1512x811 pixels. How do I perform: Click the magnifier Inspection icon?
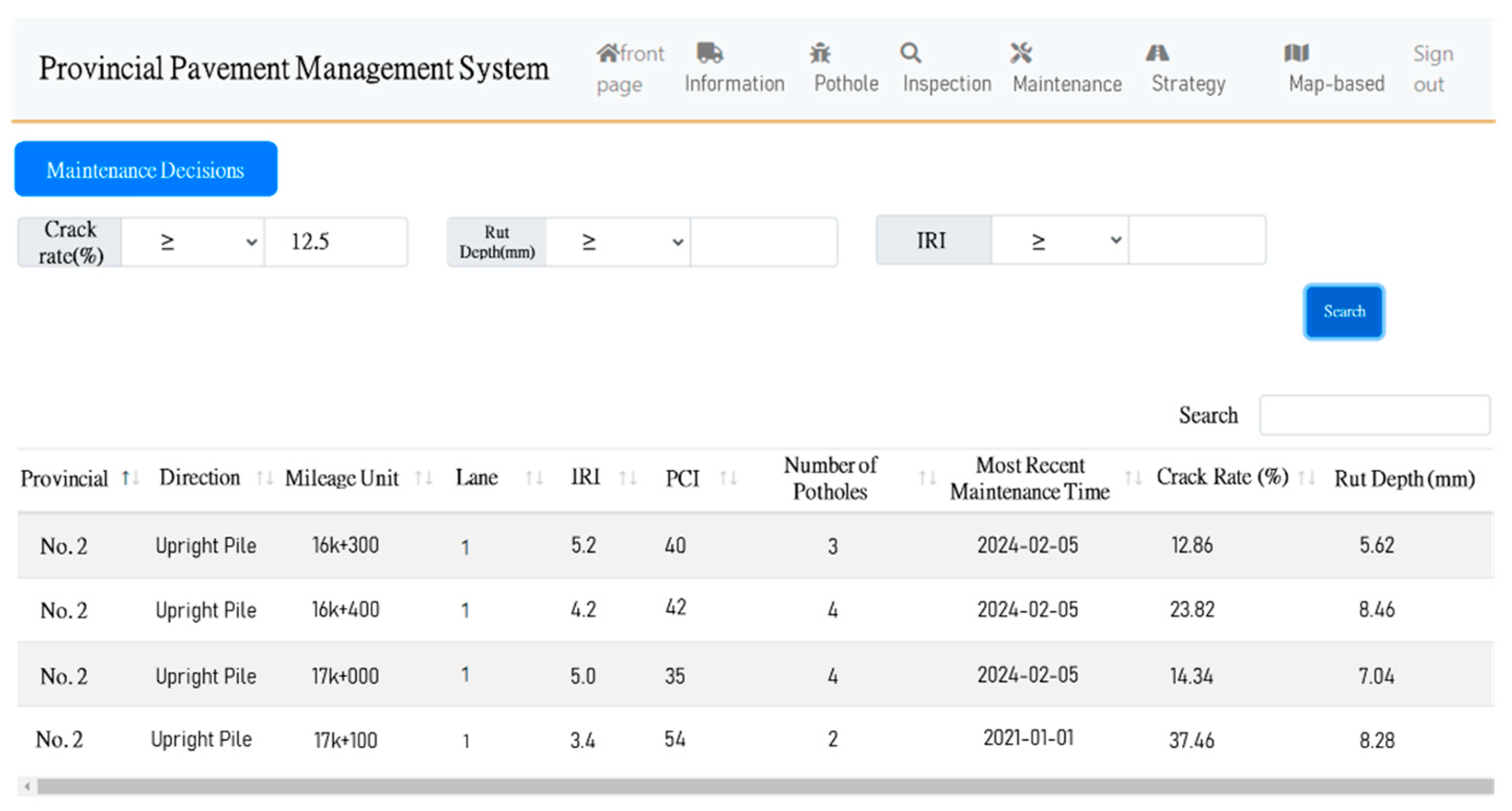[910, 53]
